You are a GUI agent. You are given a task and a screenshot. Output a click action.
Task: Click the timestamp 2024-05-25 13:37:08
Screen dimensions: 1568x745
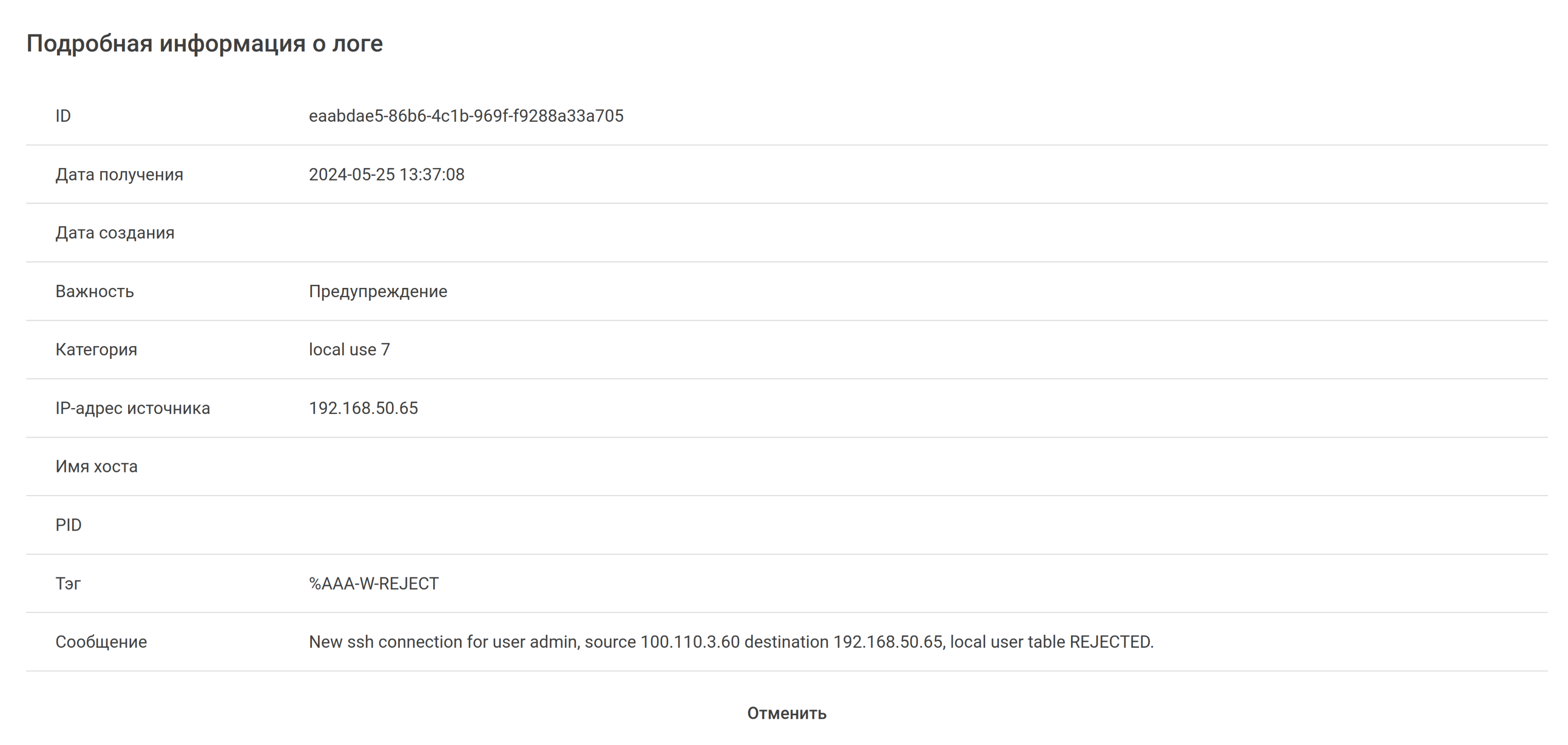(386, 174)
